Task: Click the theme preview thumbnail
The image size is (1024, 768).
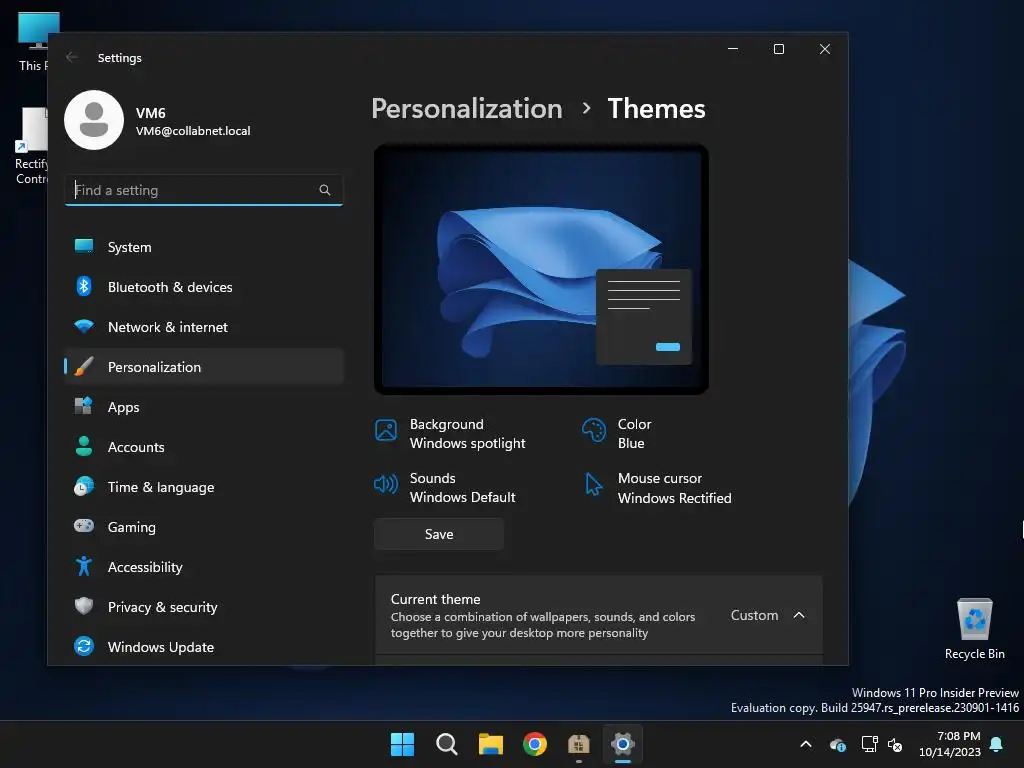Action: pos(541,269)
